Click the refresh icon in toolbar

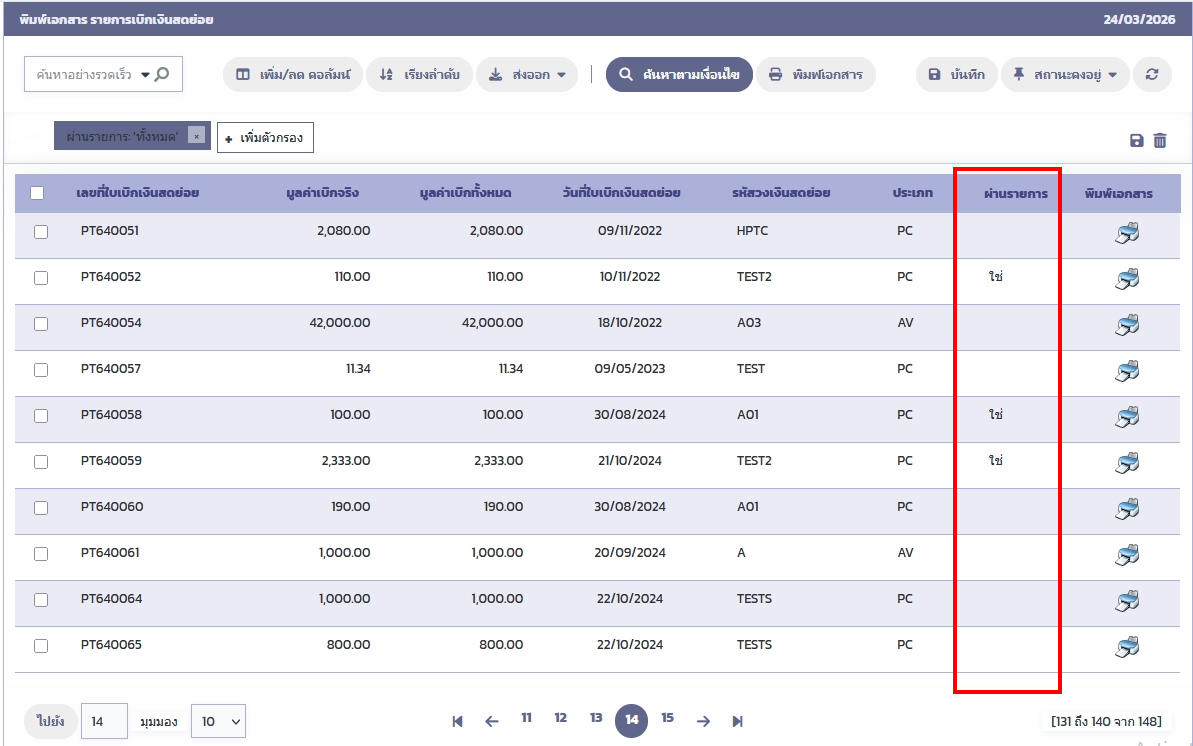click(1152, 75)
